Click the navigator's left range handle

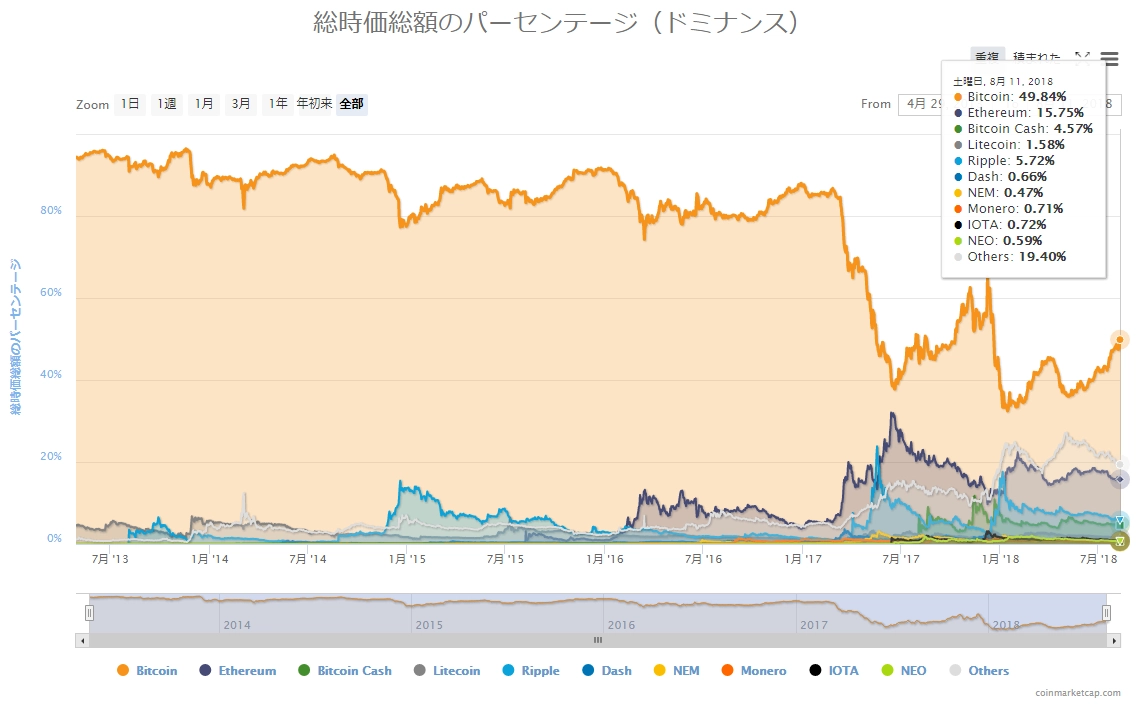[x=89, y=612]
